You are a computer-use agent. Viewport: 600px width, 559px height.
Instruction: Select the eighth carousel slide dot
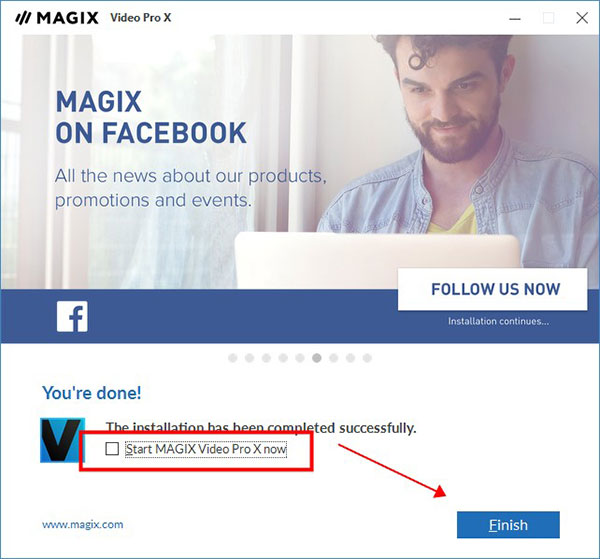pyautogui.click(x=351, y=358)
